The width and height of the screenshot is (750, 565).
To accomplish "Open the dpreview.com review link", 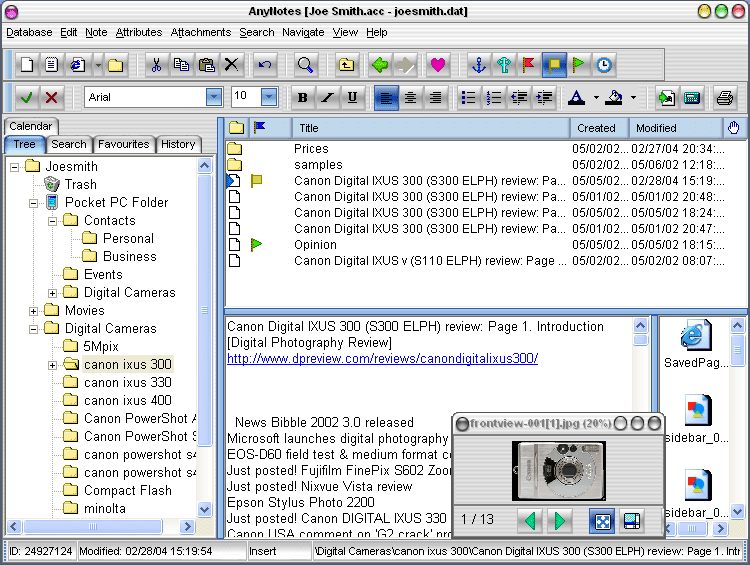I will point(382,358).
